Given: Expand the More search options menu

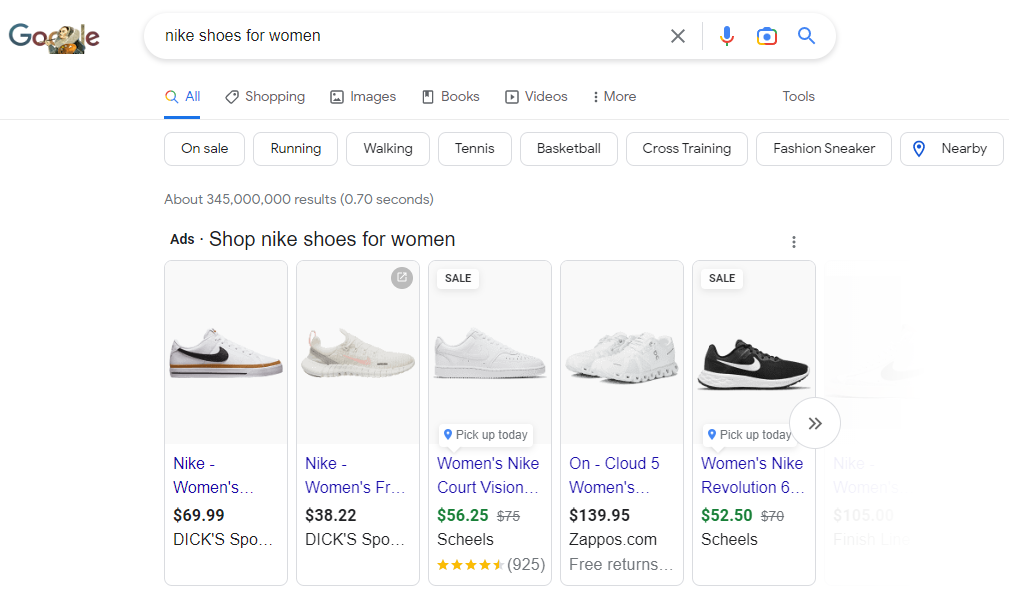Looking at the screenshot, I should click(615, 97).
